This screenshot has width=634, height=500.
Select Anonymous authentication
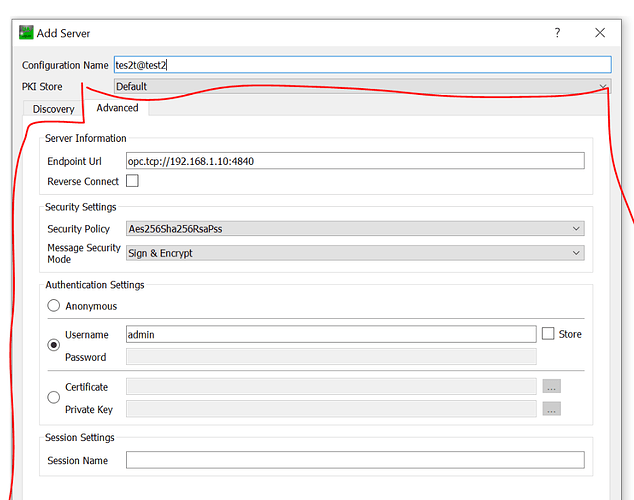(x=53, y=306)
